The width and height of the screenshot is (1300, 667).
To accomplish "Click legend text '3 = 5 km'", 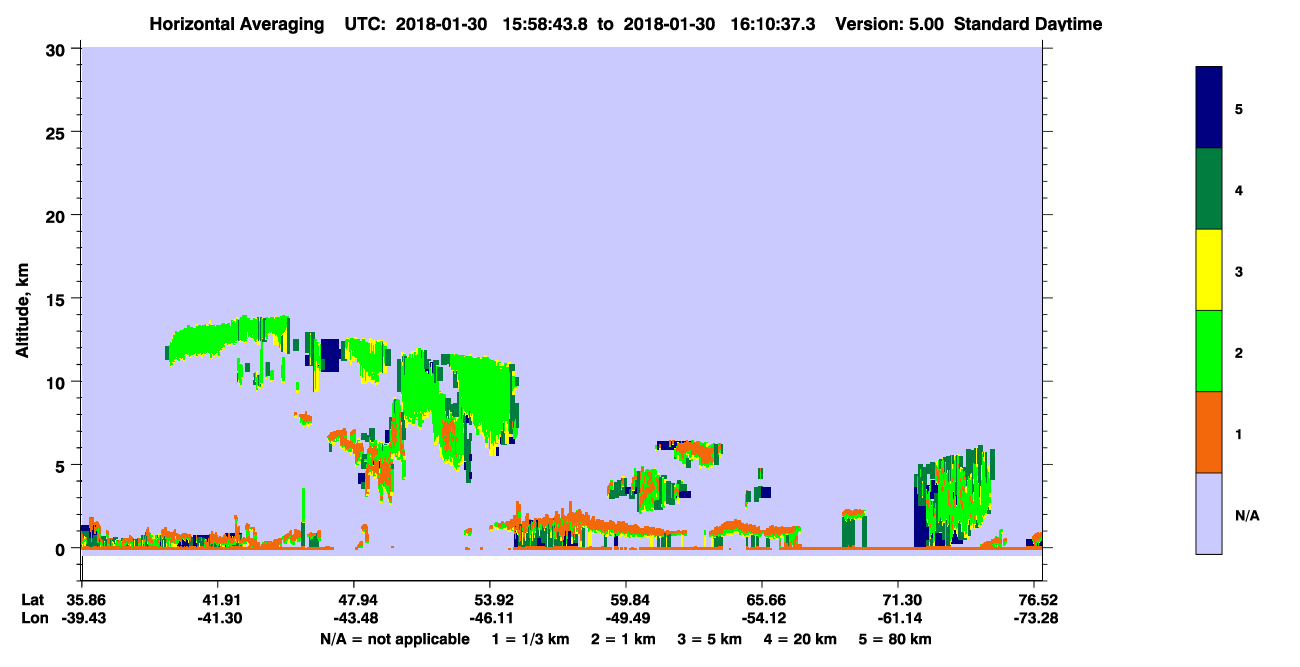I will click(710, 639).
